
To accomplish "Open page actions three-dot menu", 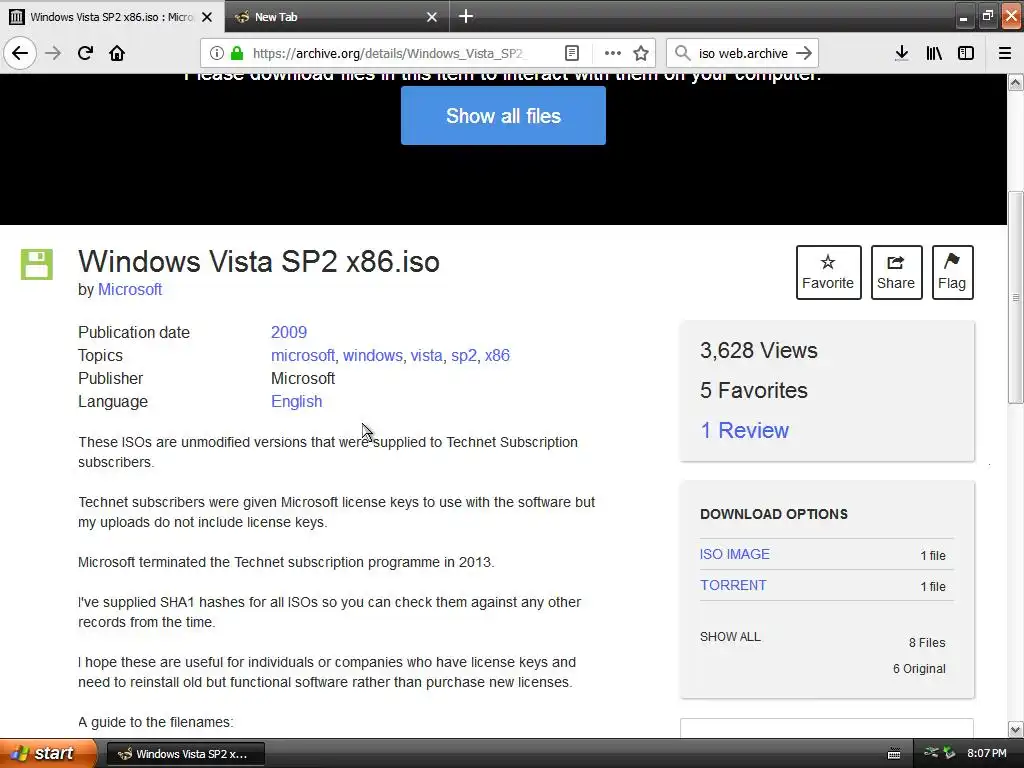I will point(612,53).
